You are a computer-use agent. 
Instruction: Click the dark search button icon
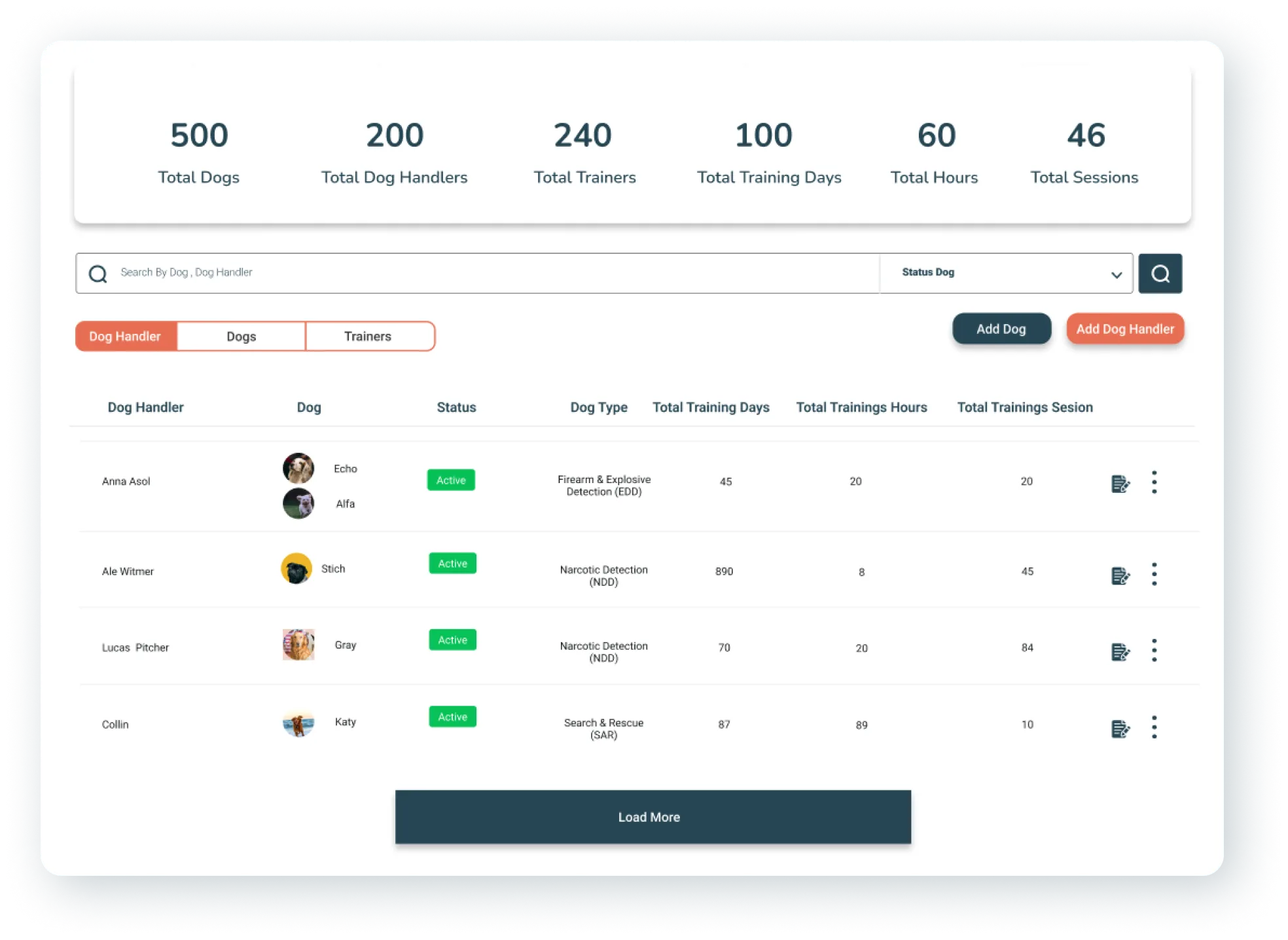pyautogui.click(x=1160, y=274)
